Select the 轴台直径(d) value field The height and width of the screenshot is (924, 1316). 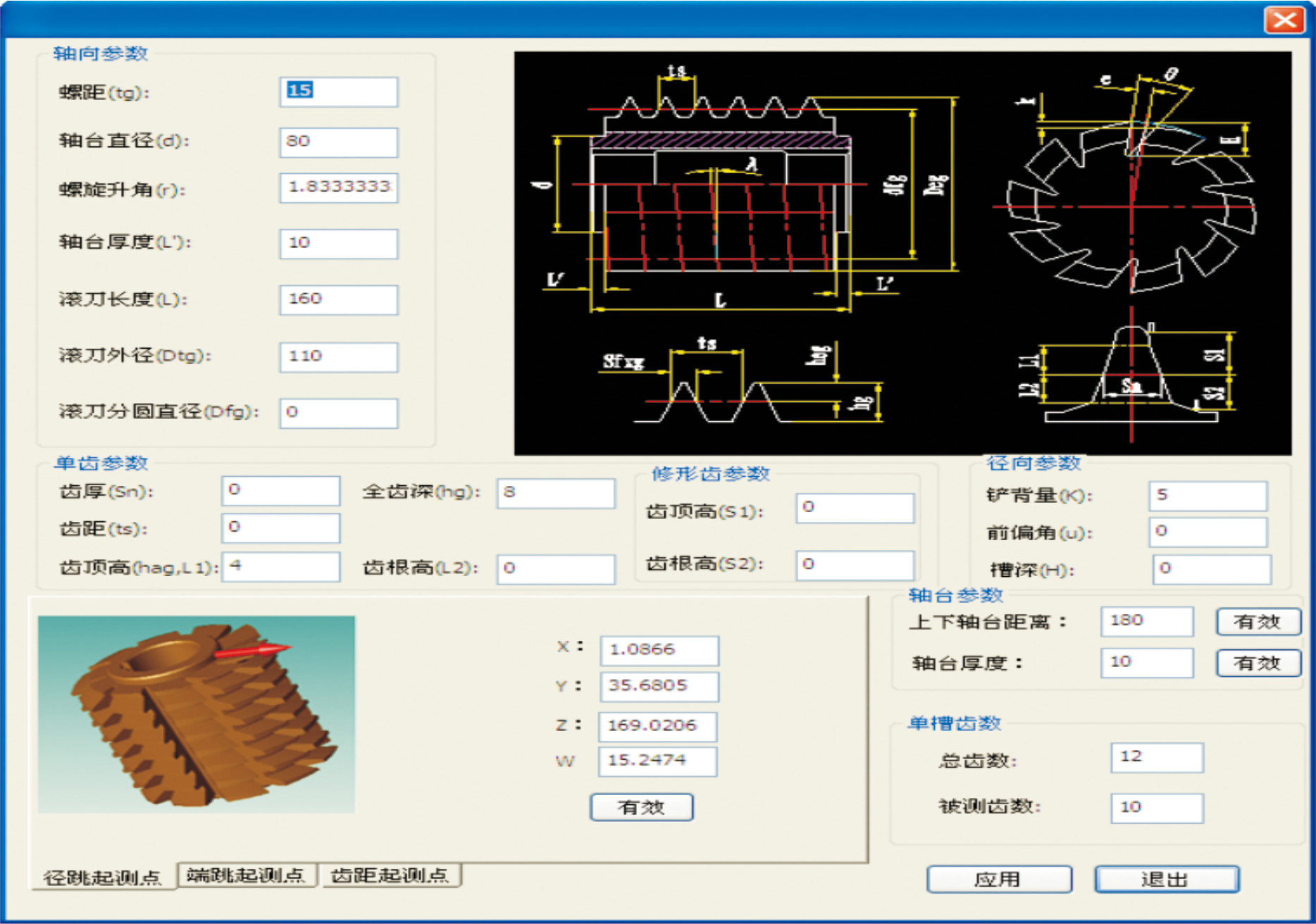pyautogui.click(x=338, y=142)
